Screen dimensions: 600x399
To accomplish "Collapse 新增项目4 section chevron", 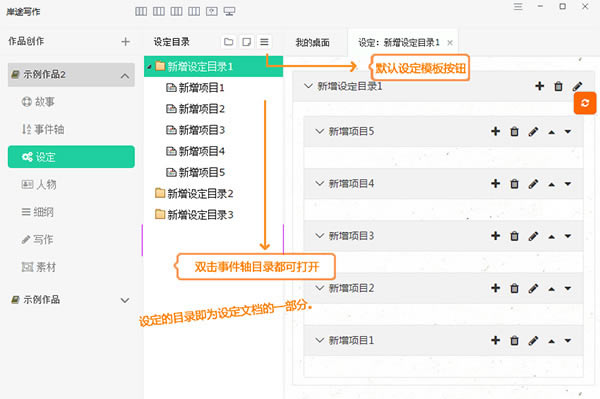I will pyautogui.click(x=320, y=184).
